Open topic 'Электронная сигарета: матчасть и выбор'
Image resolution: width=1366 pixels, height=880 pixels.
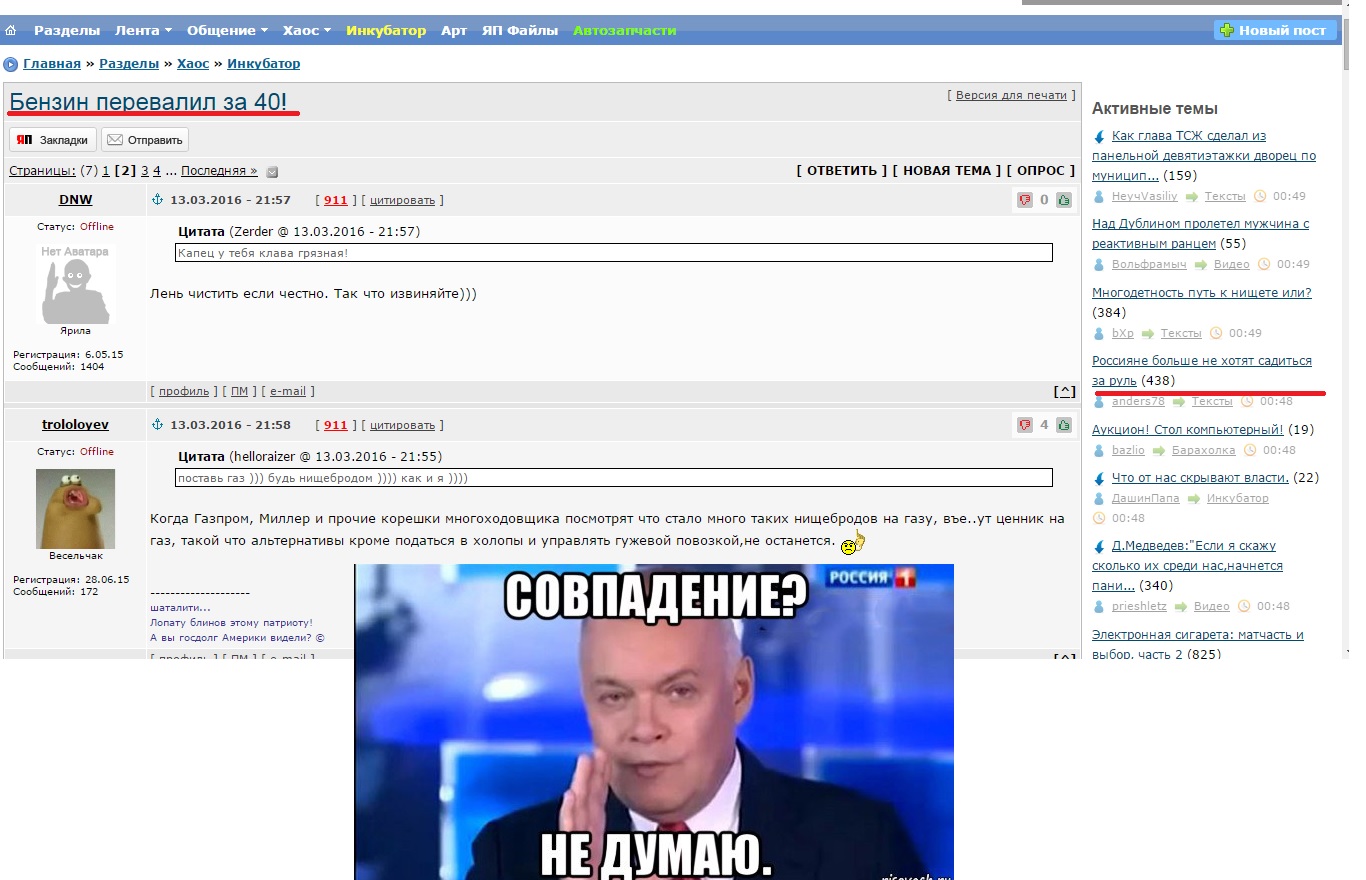tap(1198, 644)
